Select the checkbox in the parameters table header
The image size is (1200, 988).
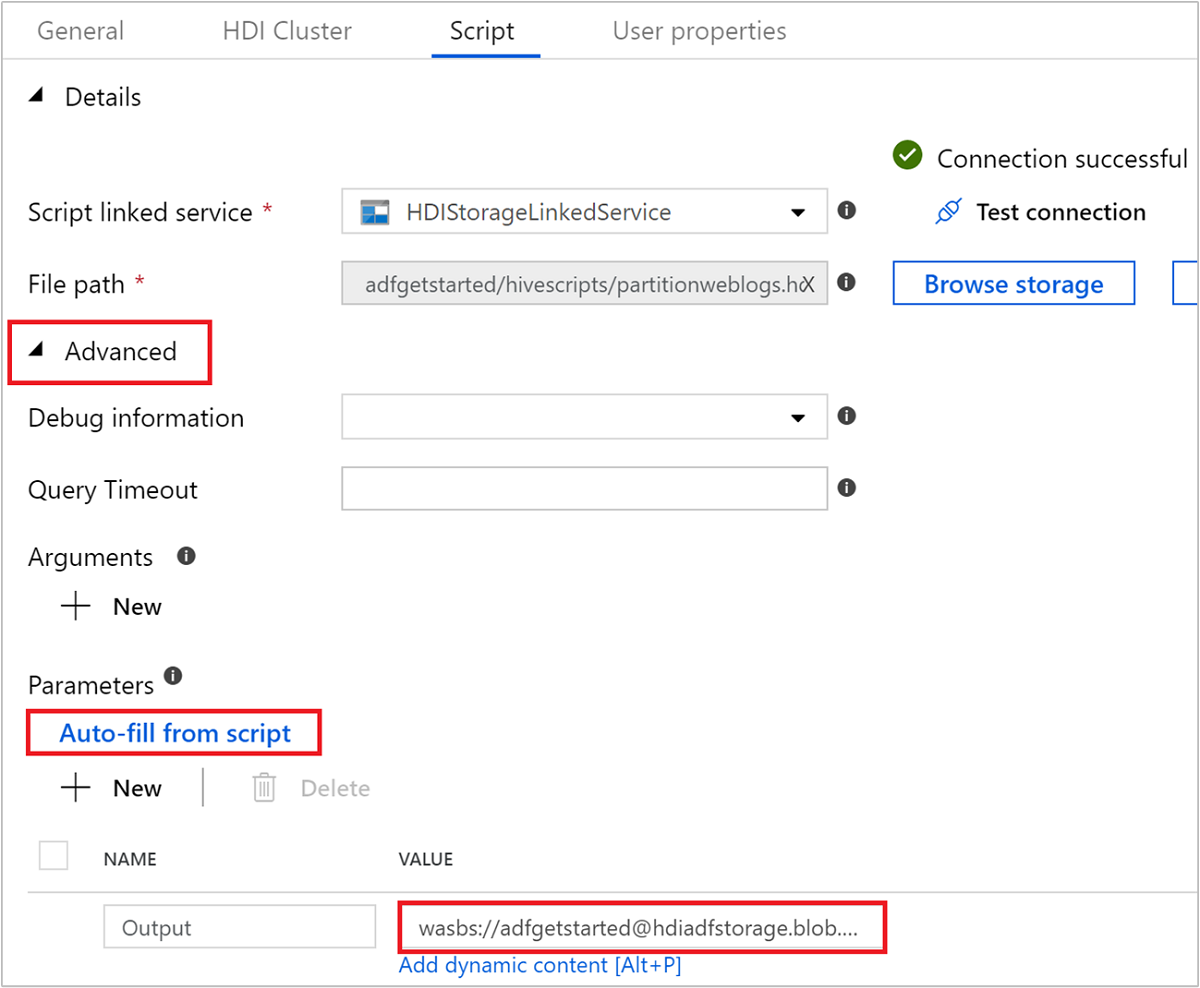(53, 855)
